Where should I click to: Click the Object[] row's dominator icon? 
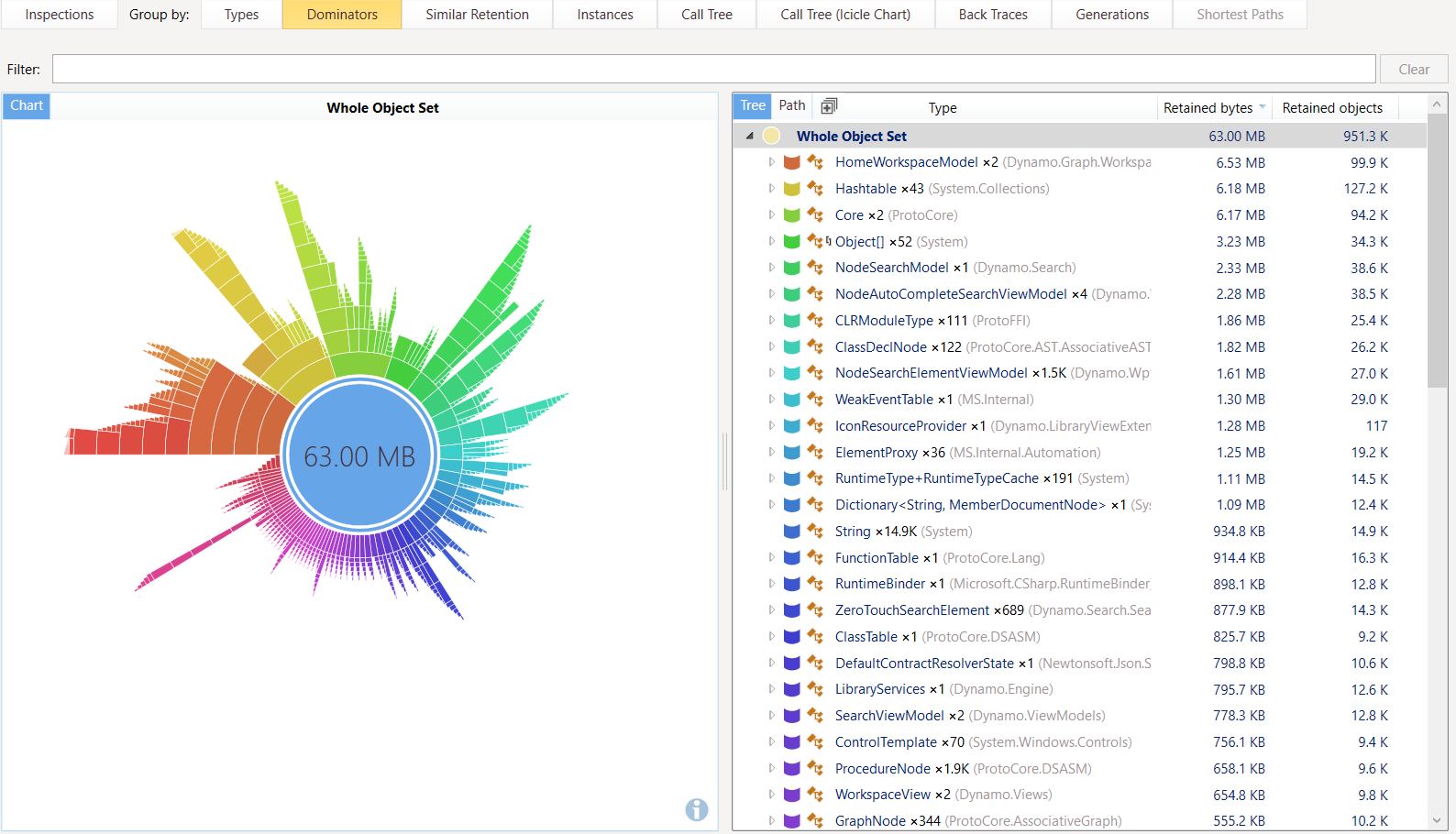(x=815, y=242)
